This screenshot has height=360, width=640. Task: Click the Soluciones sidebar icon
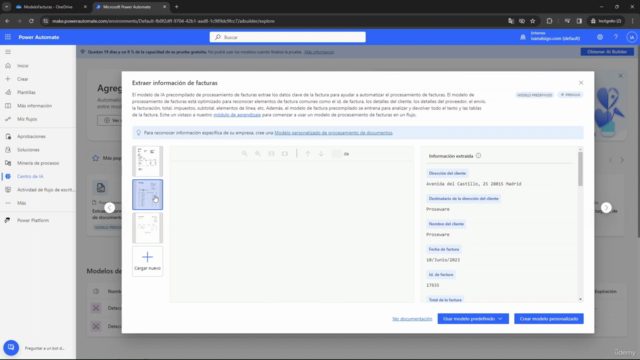(x=8, y=150)
